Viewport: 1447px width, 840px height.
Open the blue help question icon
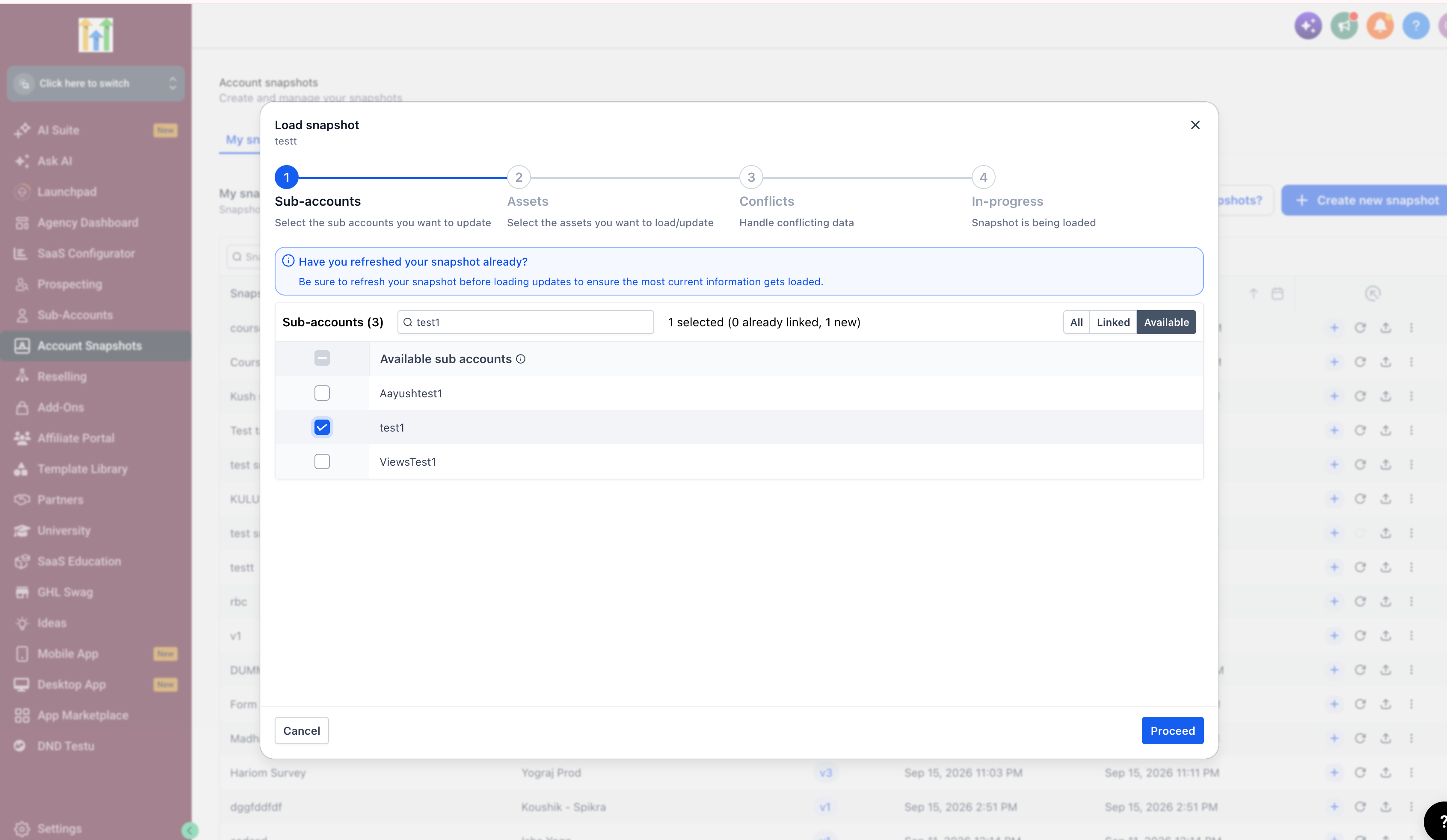(x=1416, y=26)
